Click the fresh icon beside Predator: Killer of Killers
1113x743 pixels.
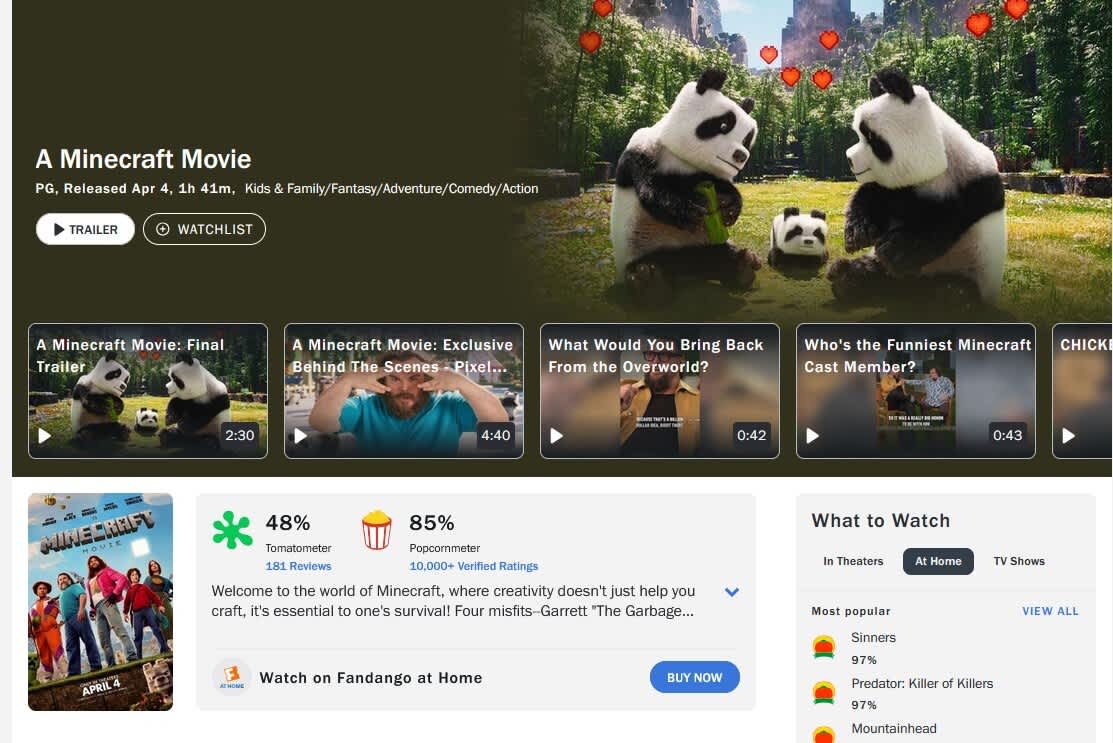(823, 693)
